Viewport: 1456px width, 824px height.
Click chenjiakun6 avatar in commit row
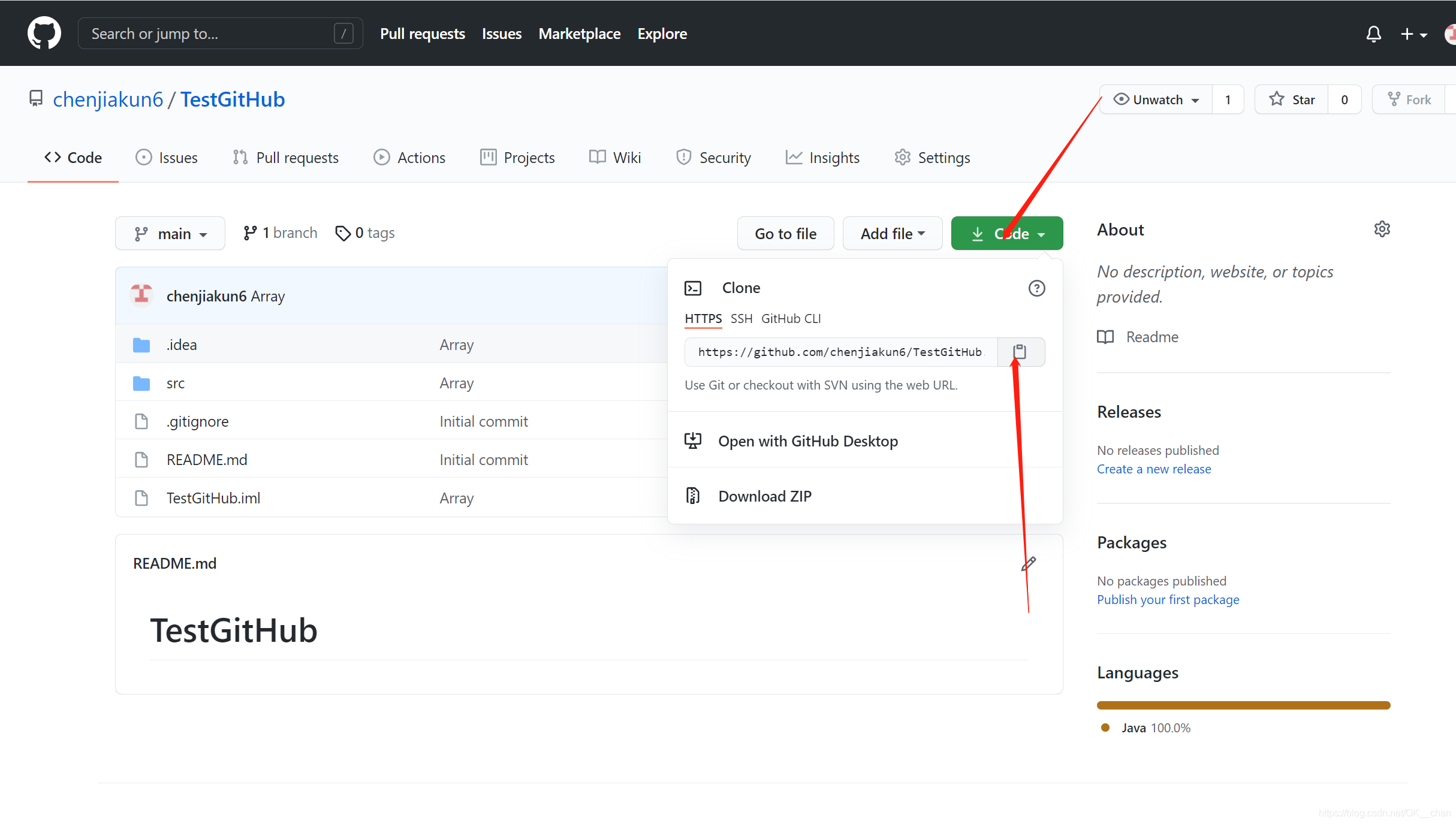click(x=142, y=295)
